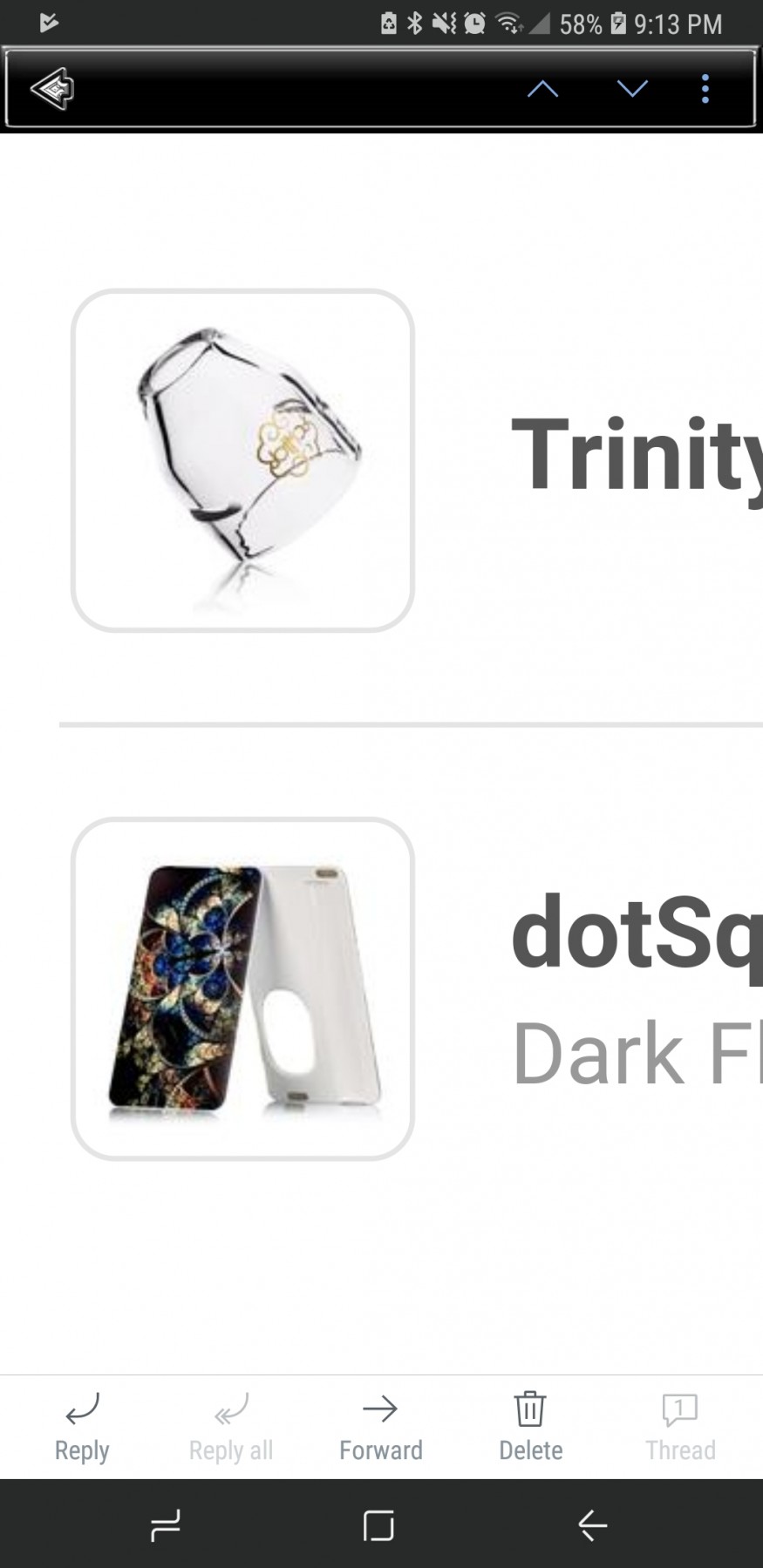Open the three-dot overflow menu
Image resolution: width=763 pixels, height=1568 pixels.
[705, 89]
